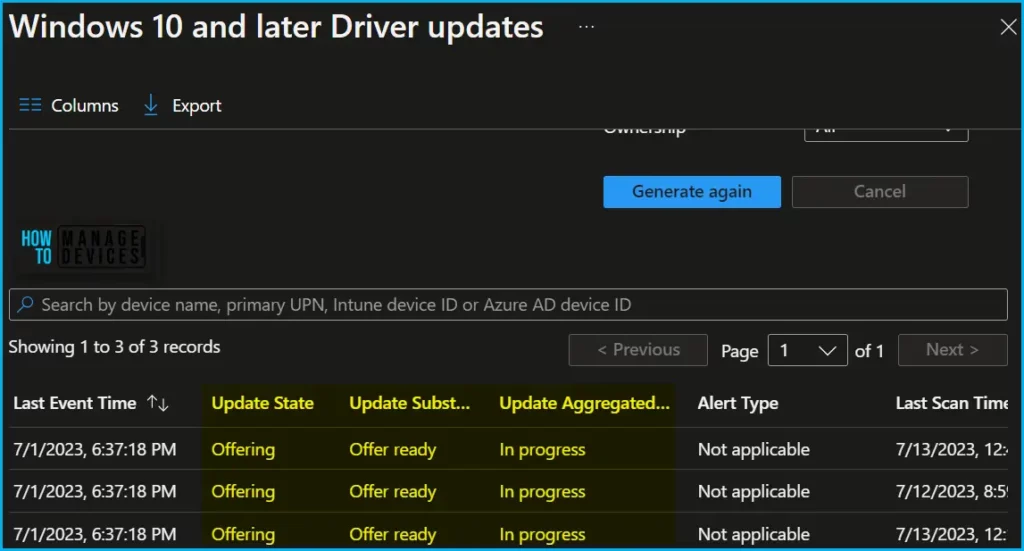This screenshot has height=551, width=1024.
Task: Open the Page number dropdown
Action: (x=807, y=350)
